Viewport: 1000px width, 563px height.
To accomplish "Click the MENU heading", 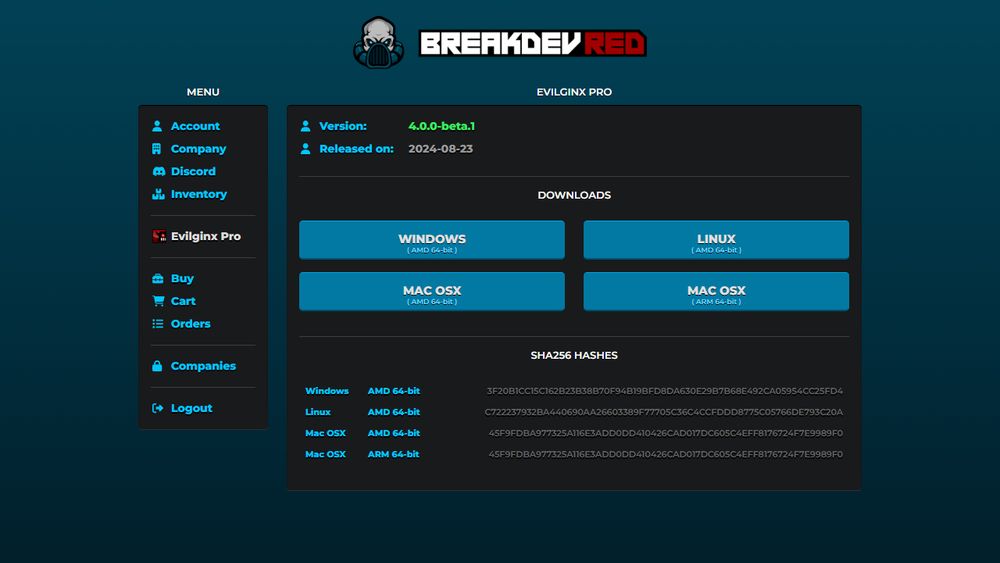I will coord(203,92).
